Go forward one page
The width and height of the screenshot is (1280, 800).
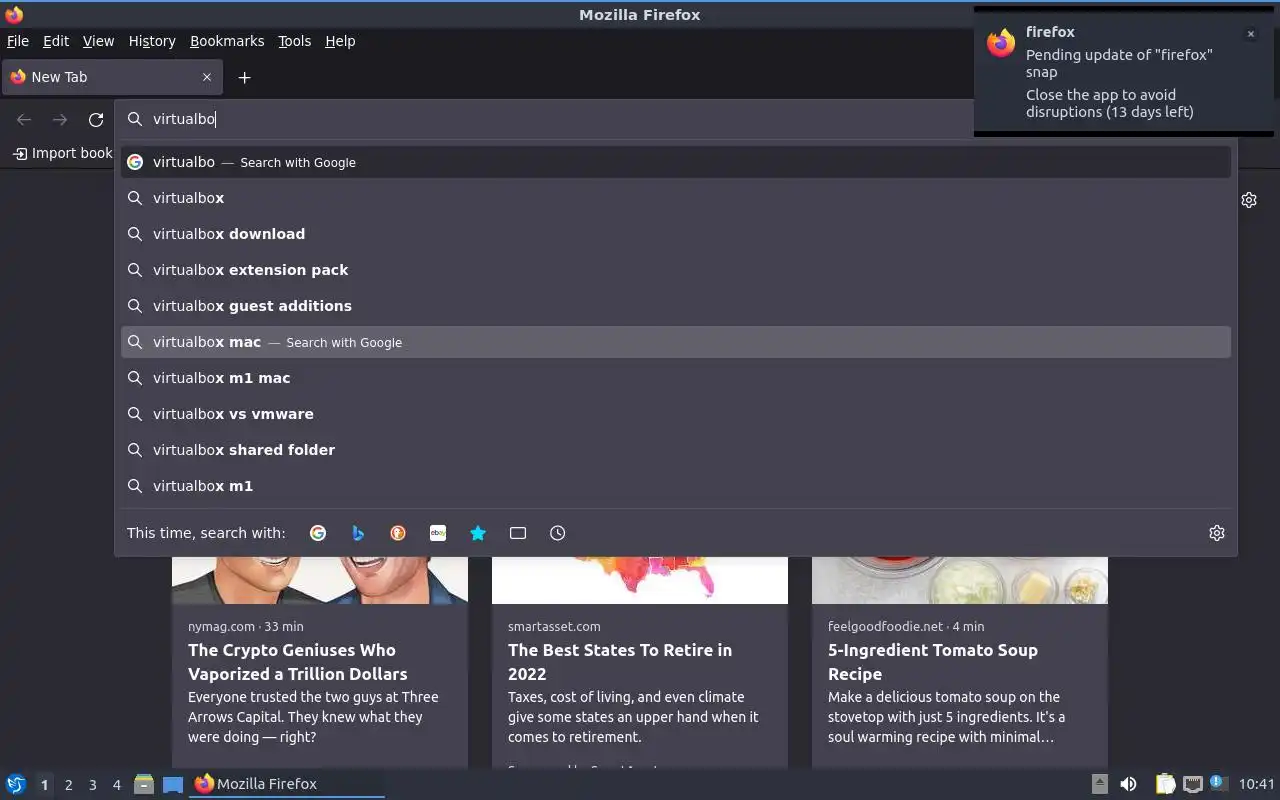coord(60,119)
